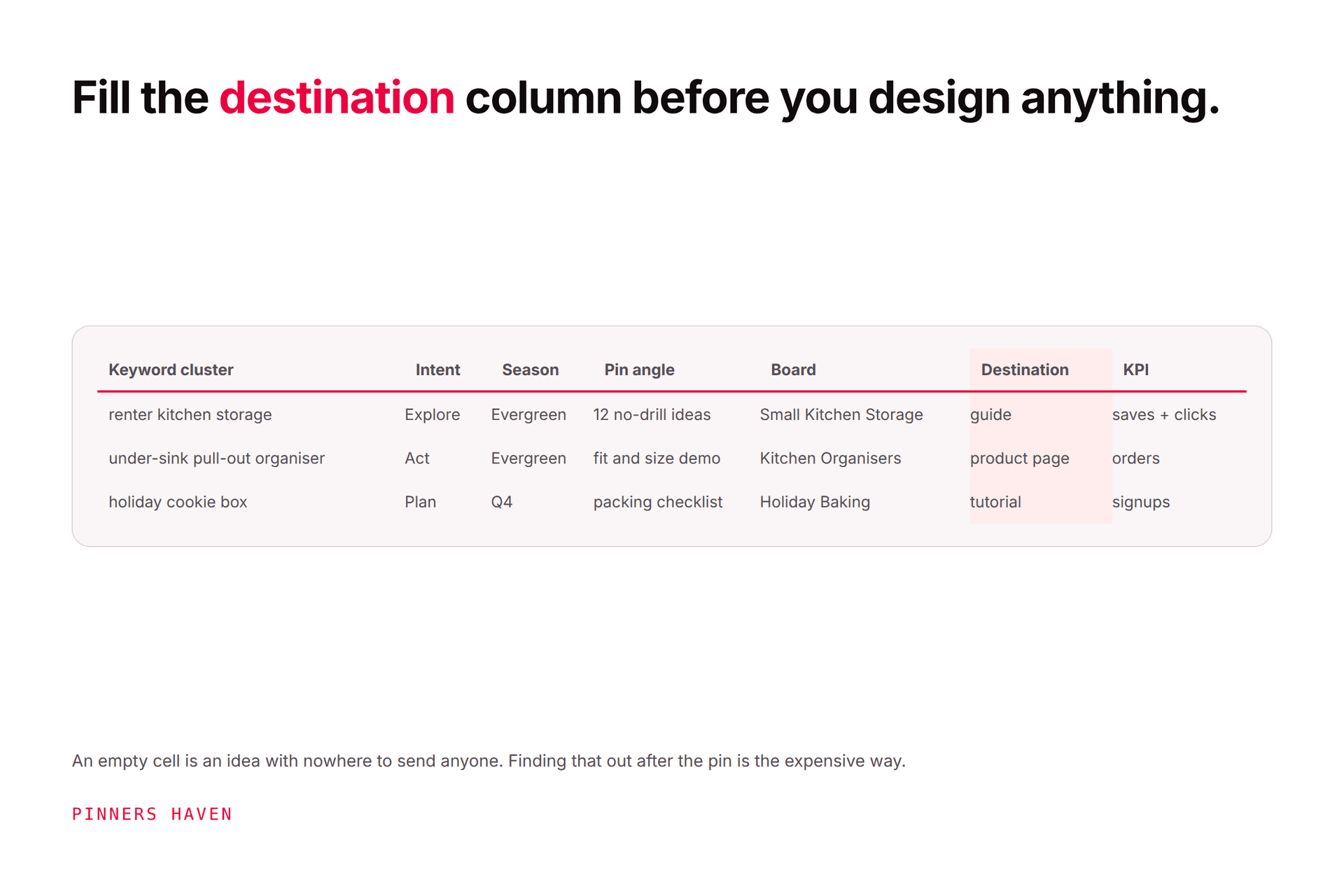Select the 'holiday cookie box' cell
The height and width of the screenshot is (896, 1344).
[x=178, y=502]
